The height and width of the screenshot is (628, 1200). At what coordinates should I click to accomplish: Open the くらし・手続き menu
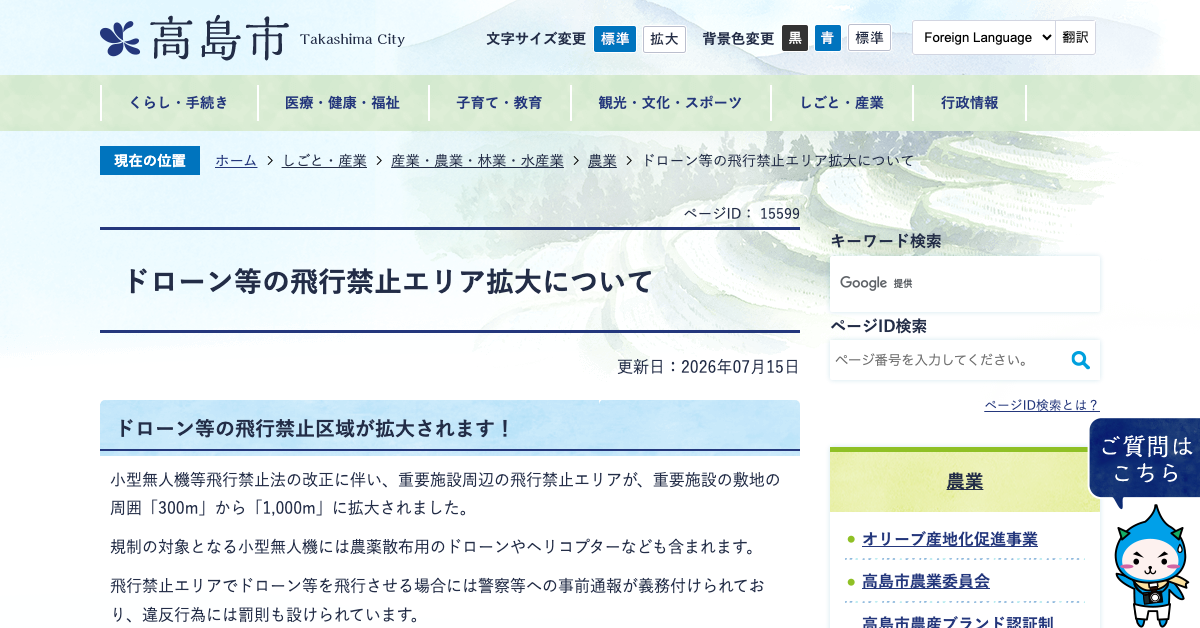click(179, 103)
